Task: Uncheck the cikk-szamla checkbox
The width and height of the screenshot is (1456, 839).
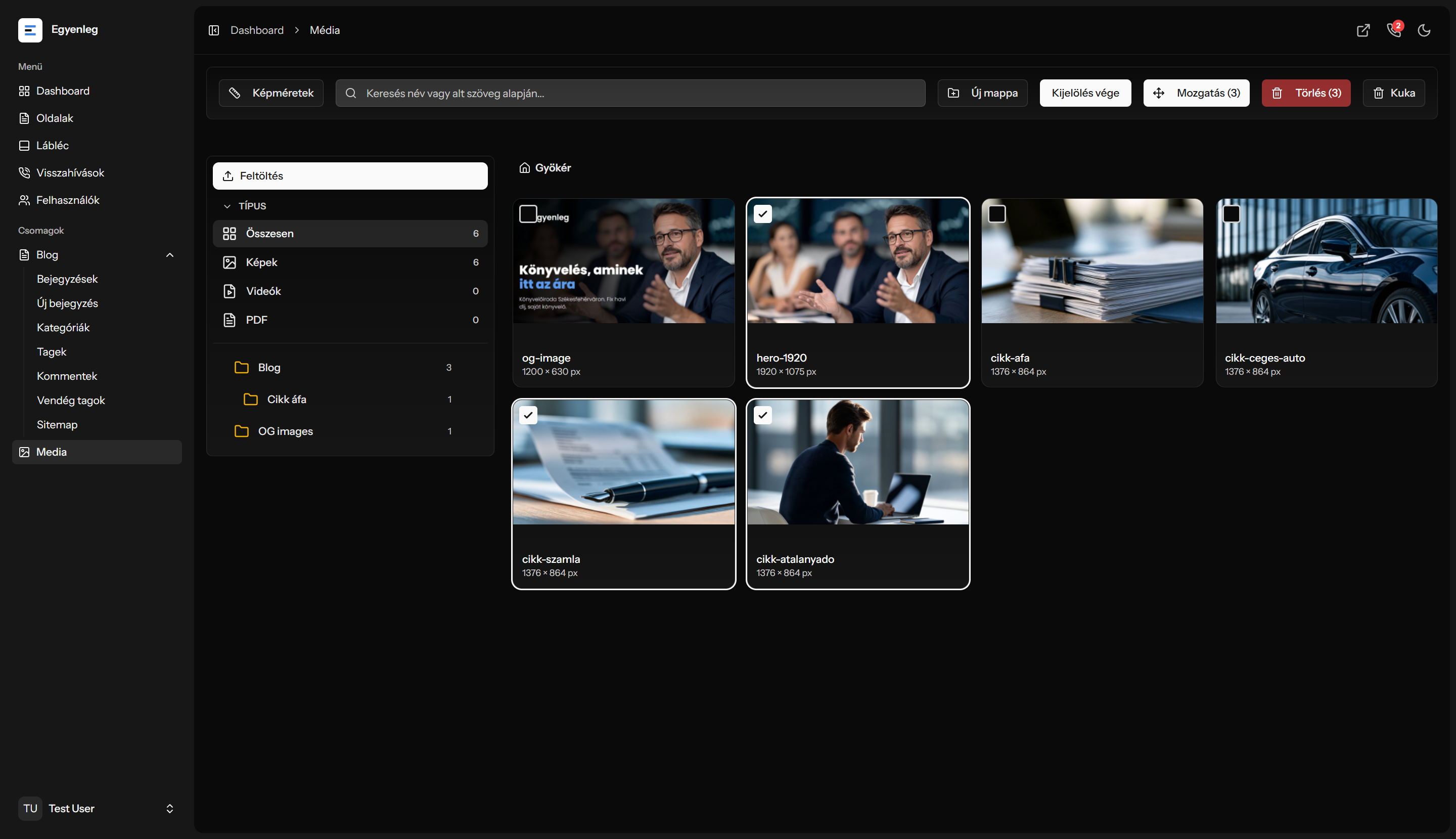Action: [528, 415]
